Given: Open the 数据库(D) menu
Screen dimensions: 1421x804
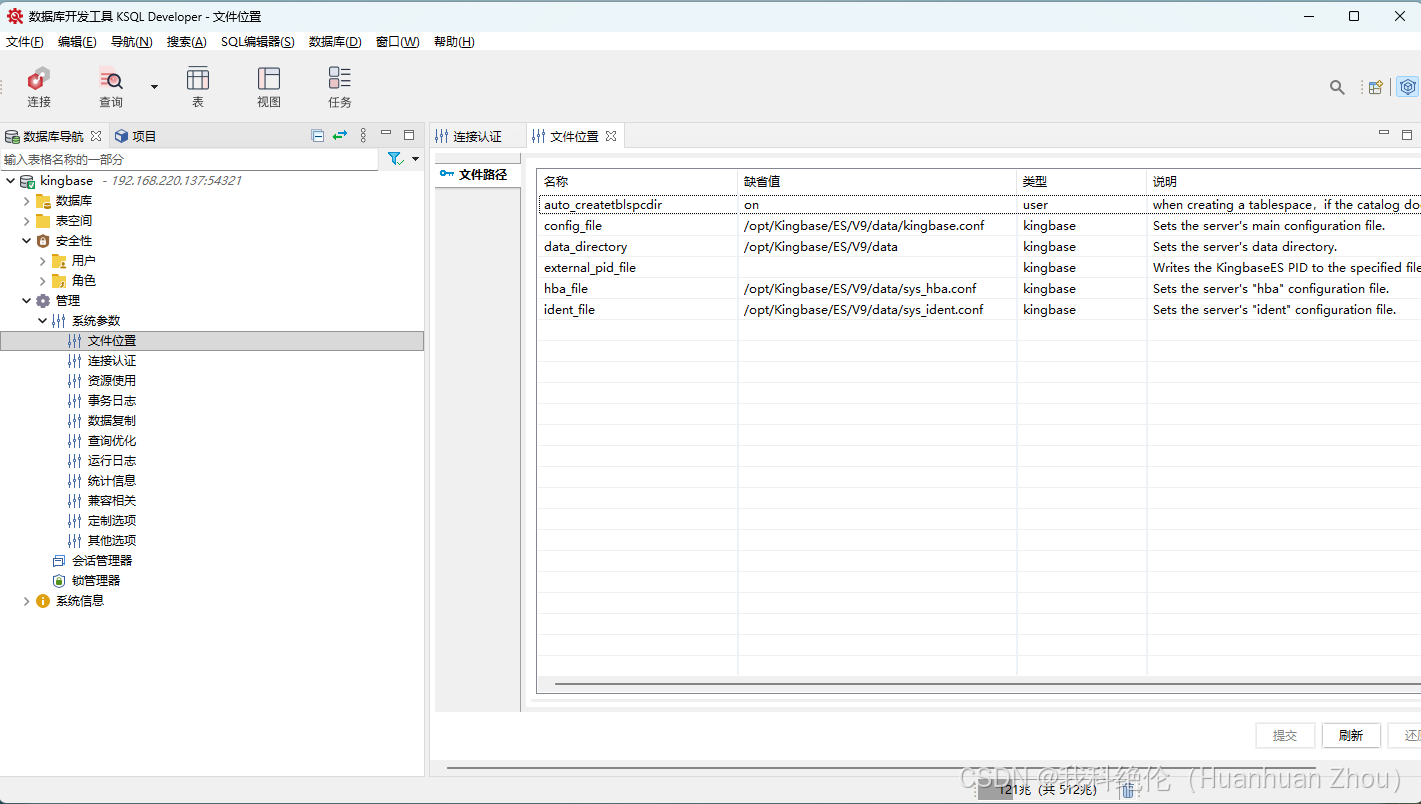Looking at the screenshot, I should (335, 41).
